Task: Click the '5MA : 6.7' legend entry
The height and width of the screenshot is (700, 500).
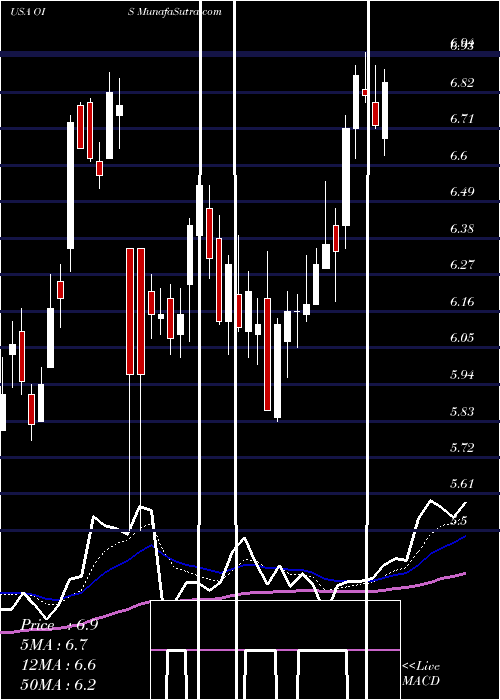Action: [54, 645]
